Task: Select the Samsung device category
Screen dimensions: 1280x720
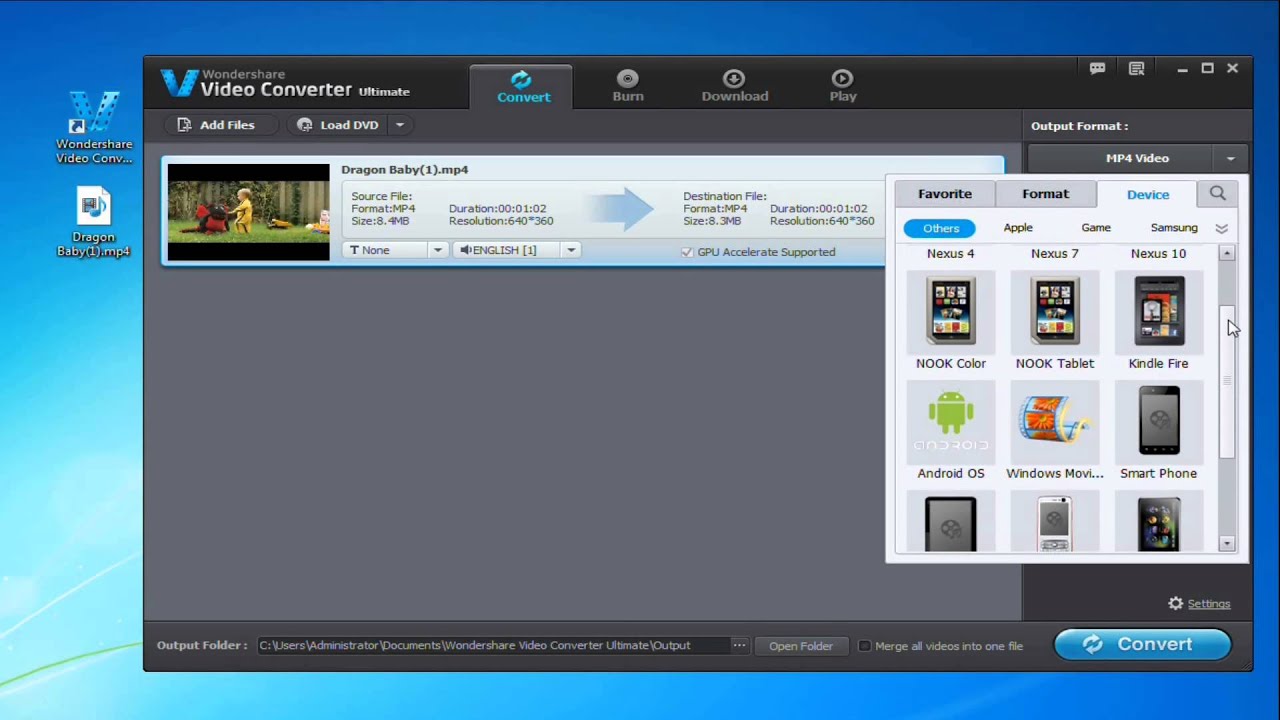Action: [1174, 228]
